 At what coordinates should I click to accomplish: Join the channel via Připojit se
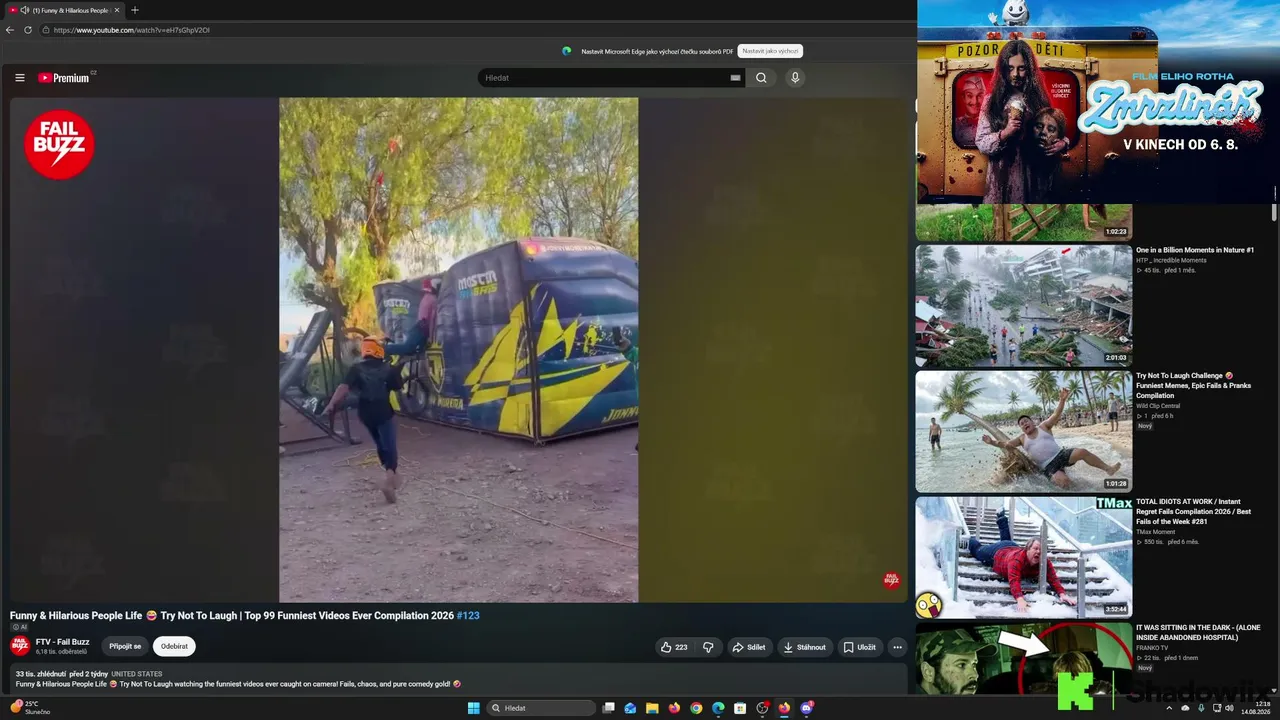(x=125, y=646)
